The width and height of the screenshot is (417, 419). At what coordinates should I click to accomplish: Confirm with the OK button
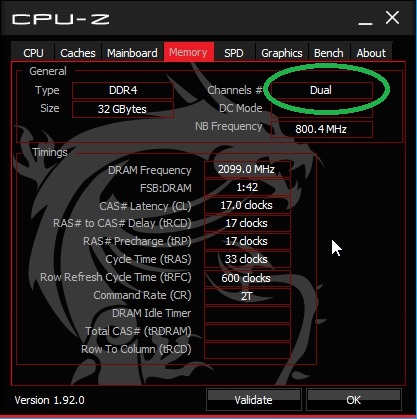point(353,399)
